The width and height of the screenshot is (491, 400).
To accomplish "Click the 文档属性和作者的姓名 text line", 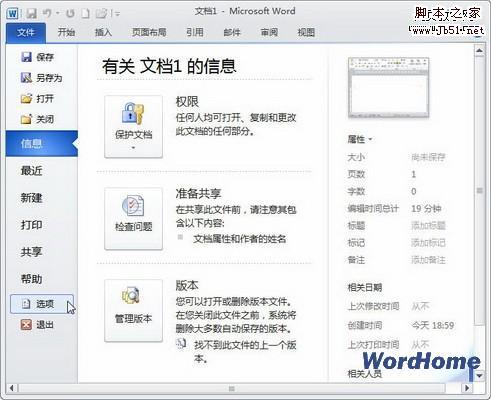I will [240, 239].
